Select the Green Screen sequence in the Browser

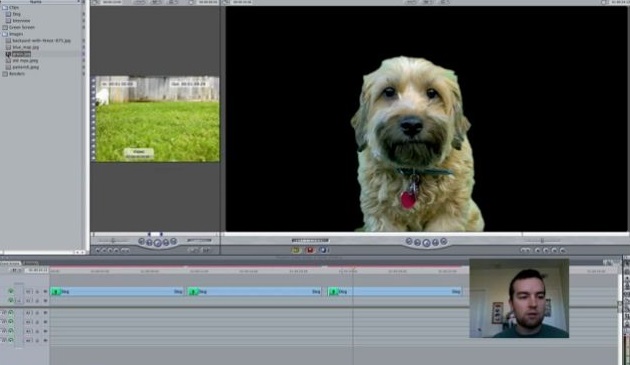(x=21, y=27)
